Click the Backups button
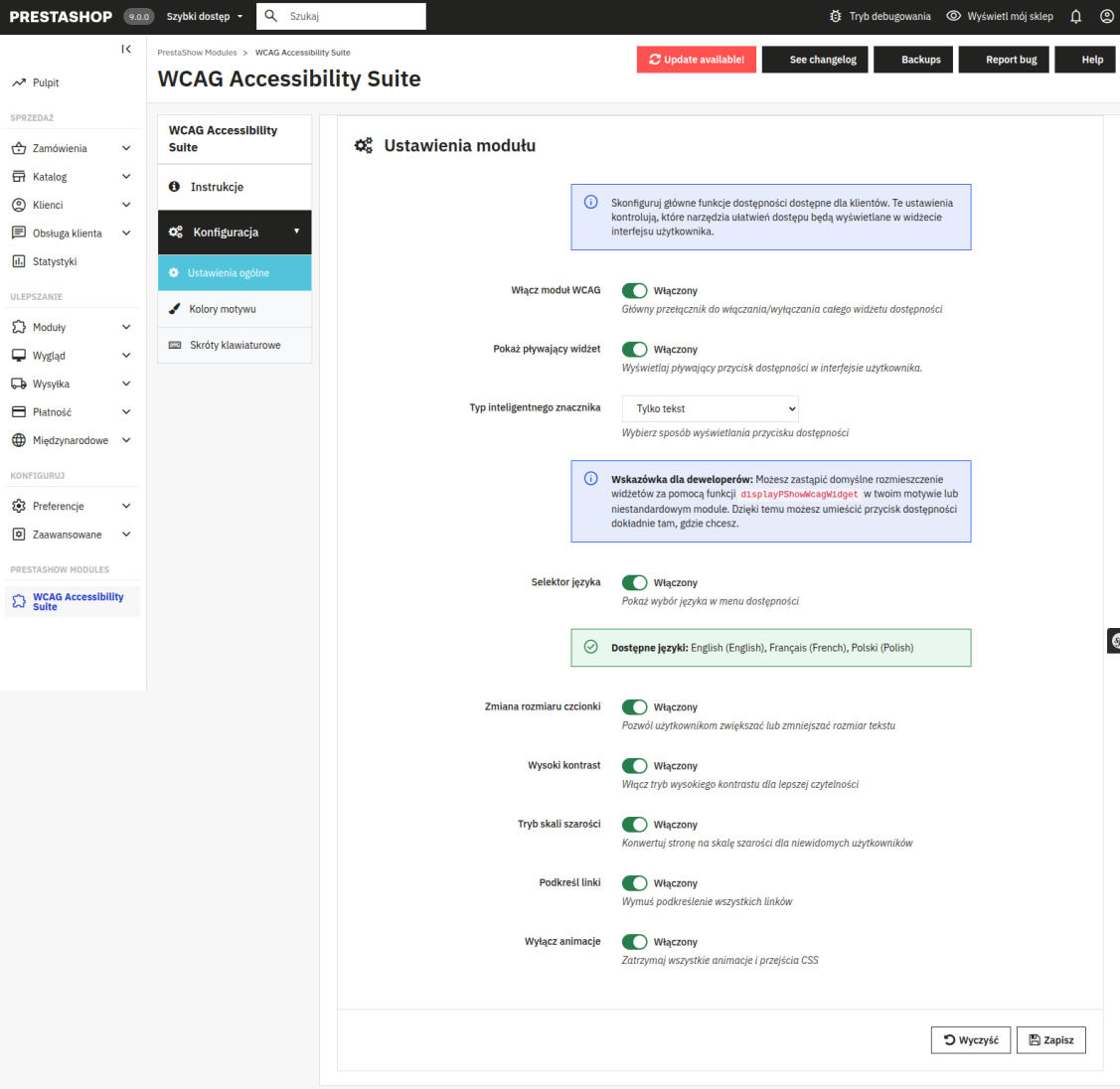This screenshot has height=1089, width=1120. [x=913, y=60]
